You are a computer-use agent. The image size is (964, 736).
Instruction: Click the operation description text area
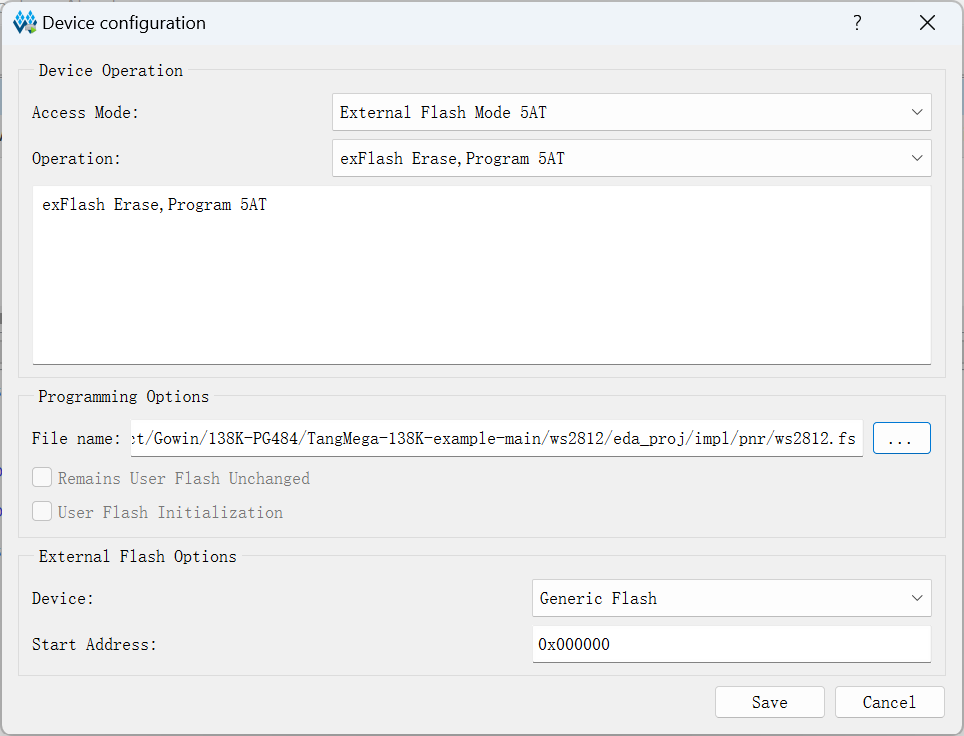[x=481, y=275]
